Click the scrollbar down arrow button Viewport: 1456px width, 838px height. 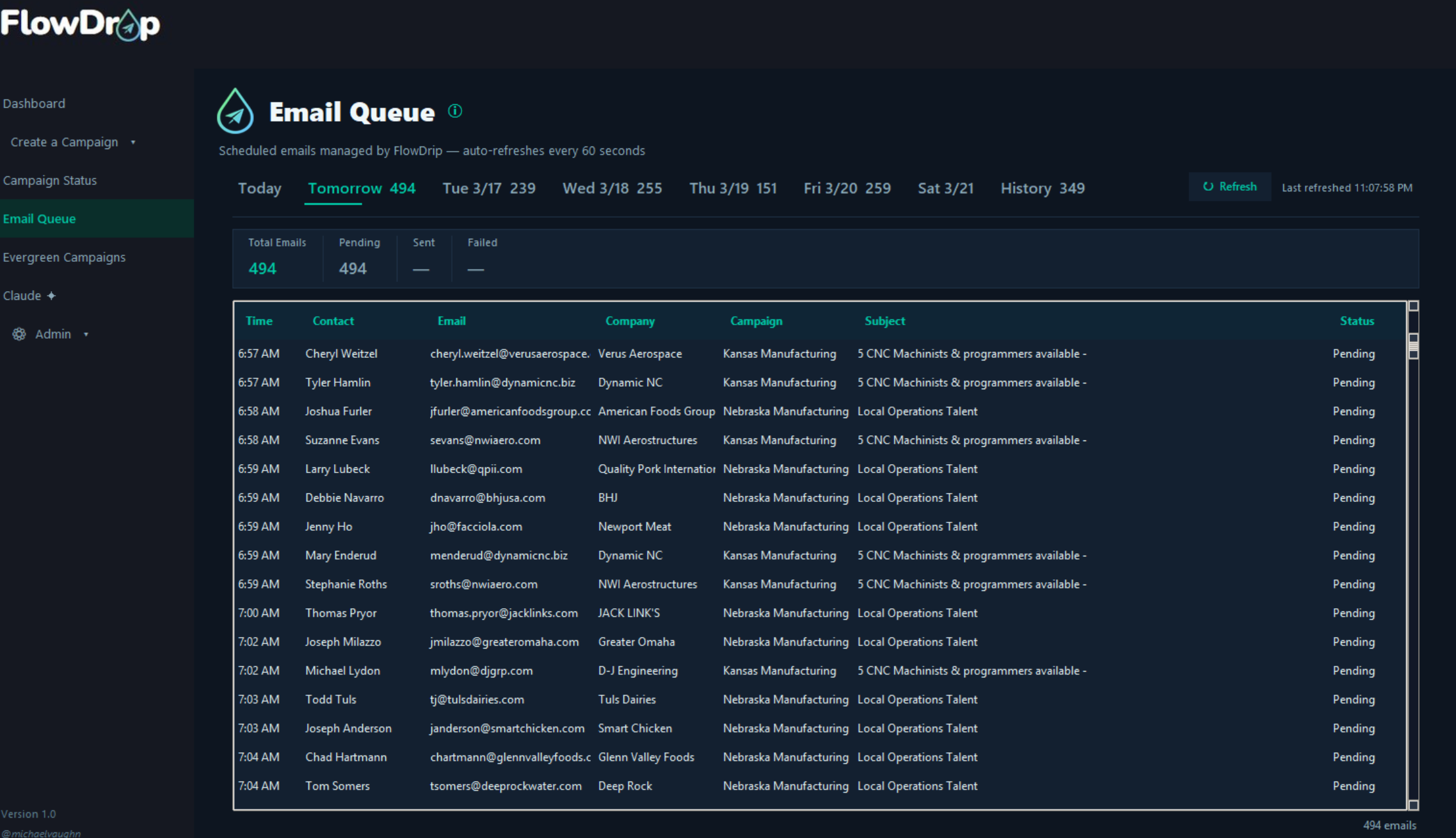tap(1413, 805)
